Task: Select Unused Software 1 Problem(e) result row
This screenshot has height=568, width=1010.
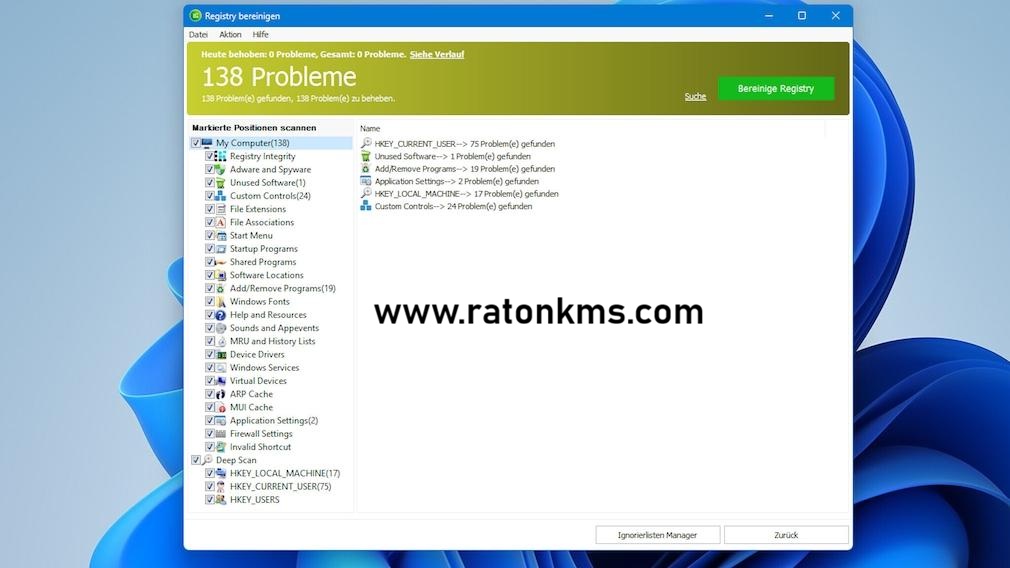Action: click(x=446, y=156)
